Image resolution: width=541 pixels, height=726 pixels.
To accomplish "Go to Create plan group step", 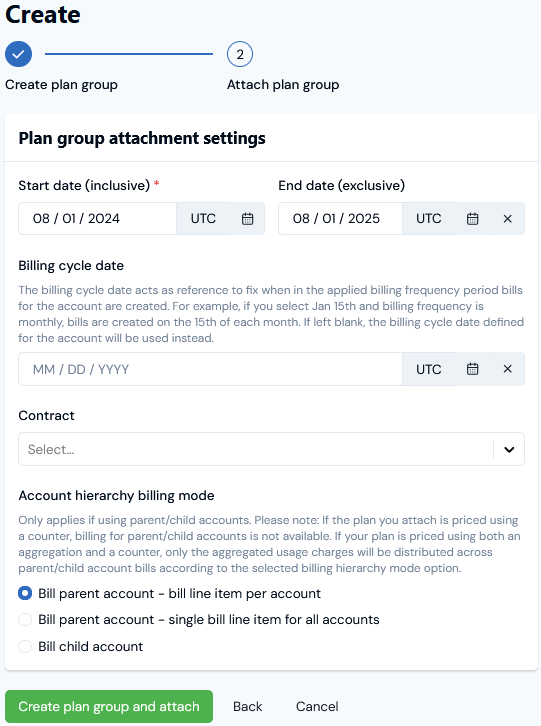I will pyautogui.click(x=61, y=85).
